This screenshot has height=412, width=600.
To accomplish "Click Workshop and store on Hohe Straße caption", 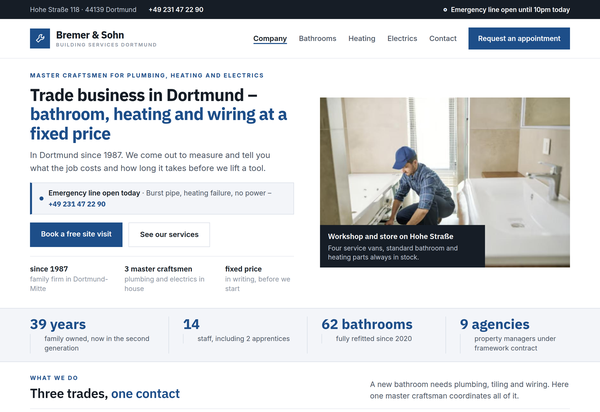I will 390,236.
